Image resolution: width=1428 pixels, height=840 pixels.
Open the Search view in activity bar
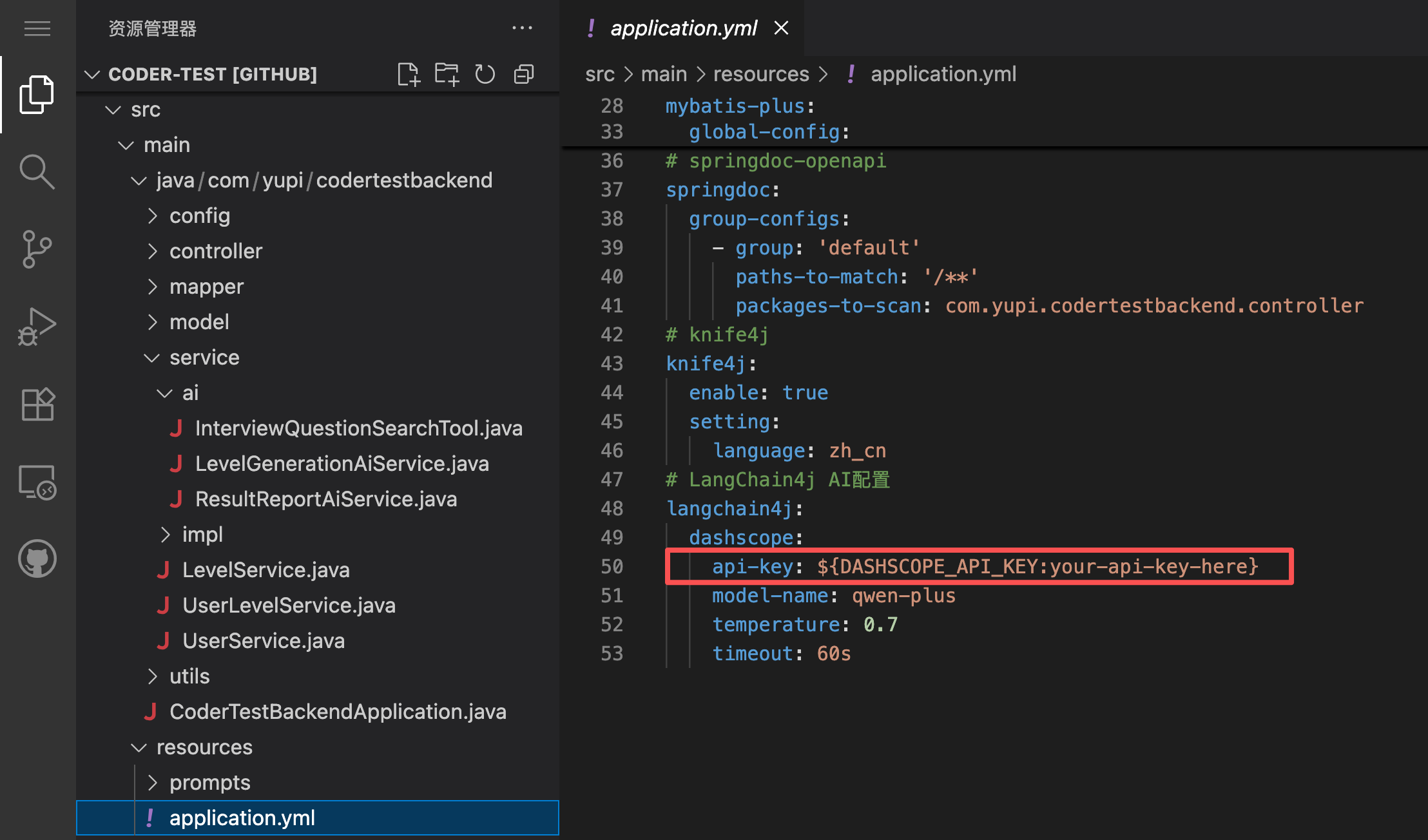click(37, 172)
